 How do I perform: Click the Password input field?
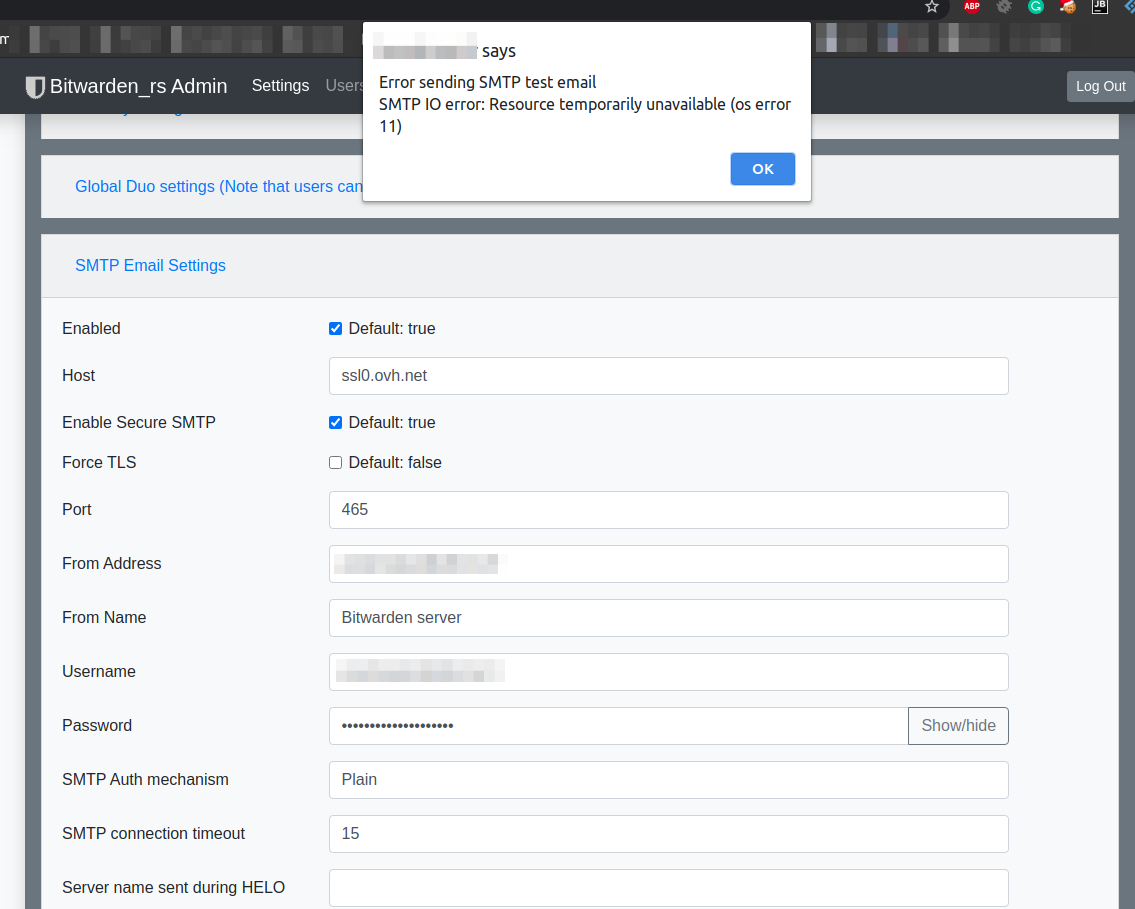pos(619,726)
